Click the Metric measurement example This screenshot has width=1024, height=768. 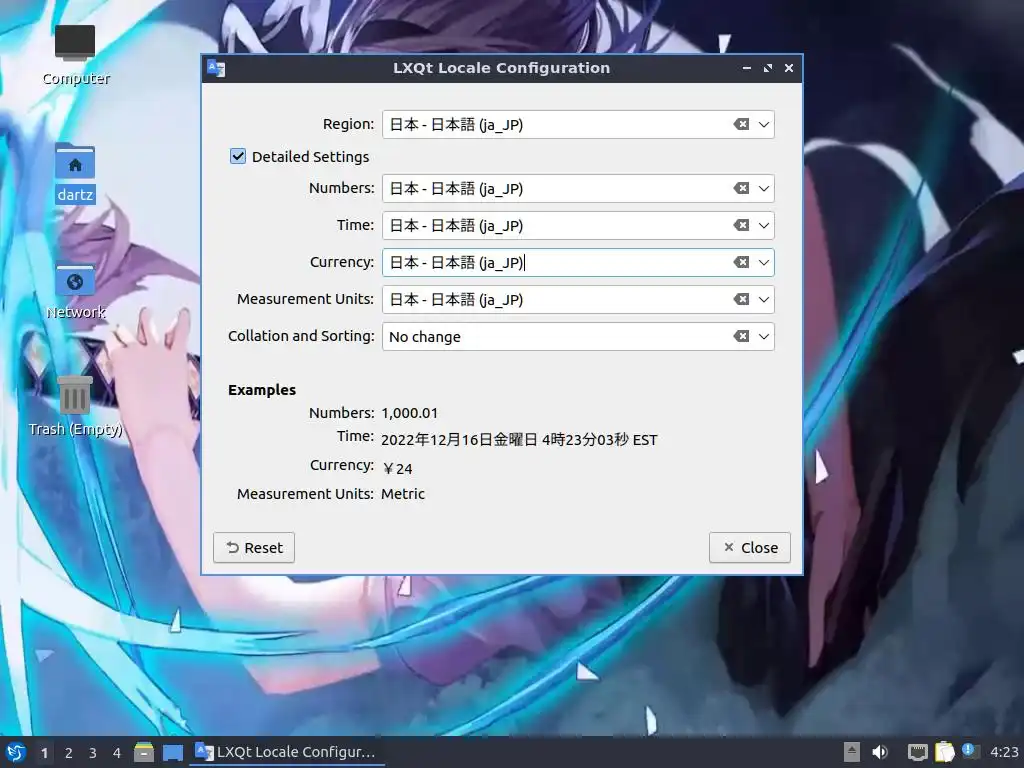pos(403,494)
